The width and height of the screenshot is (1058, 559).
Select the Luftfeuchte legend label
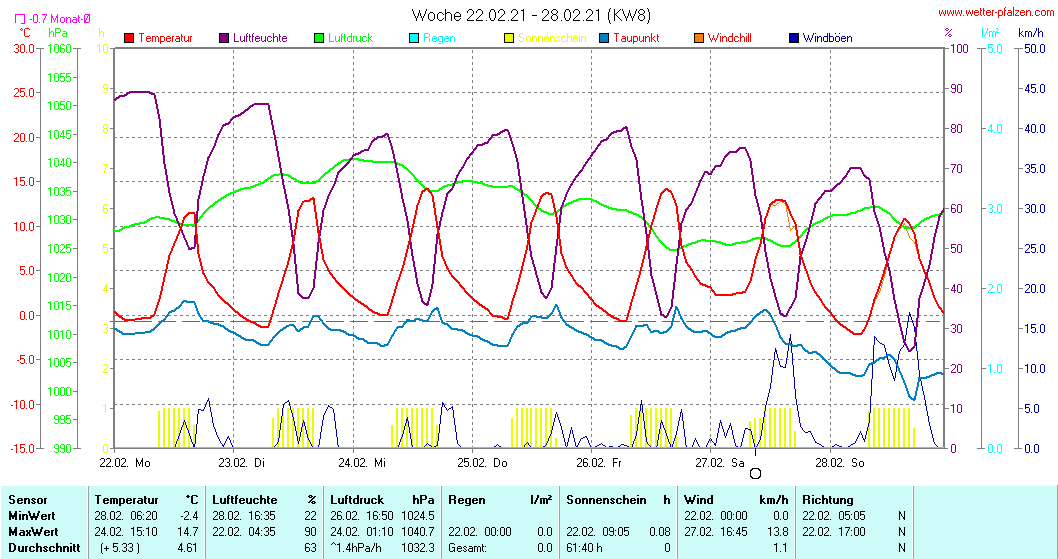[x=260, y=38]
